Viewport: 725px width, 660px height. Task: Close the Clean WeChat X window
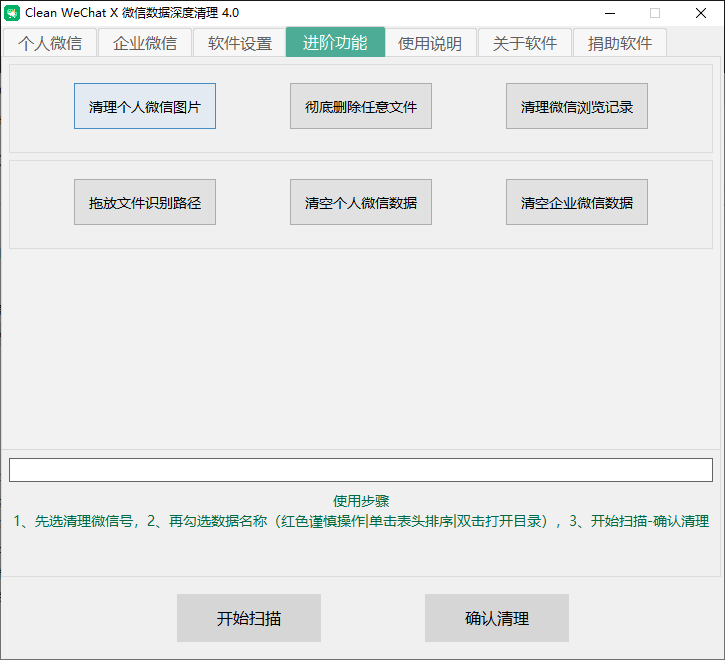700,13
